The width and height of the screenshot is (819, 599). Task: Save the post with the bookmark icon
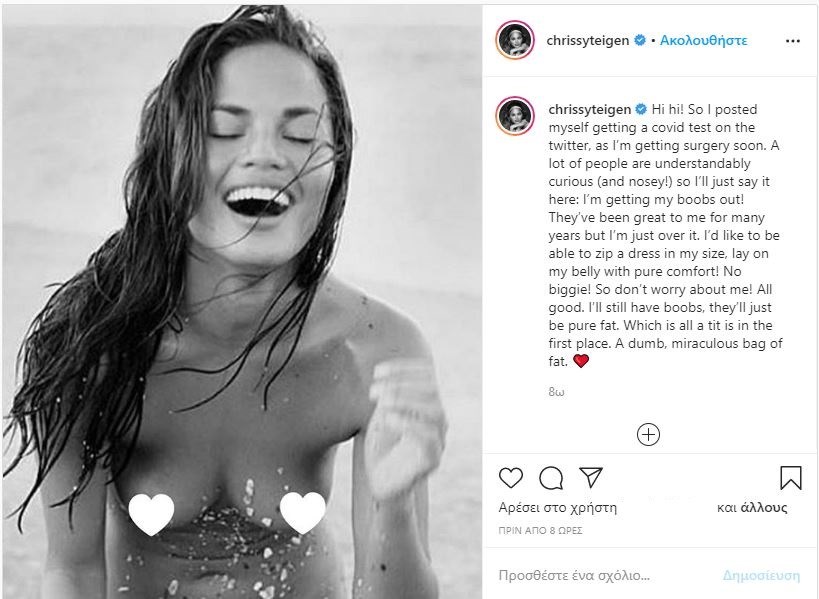(790, 476)
